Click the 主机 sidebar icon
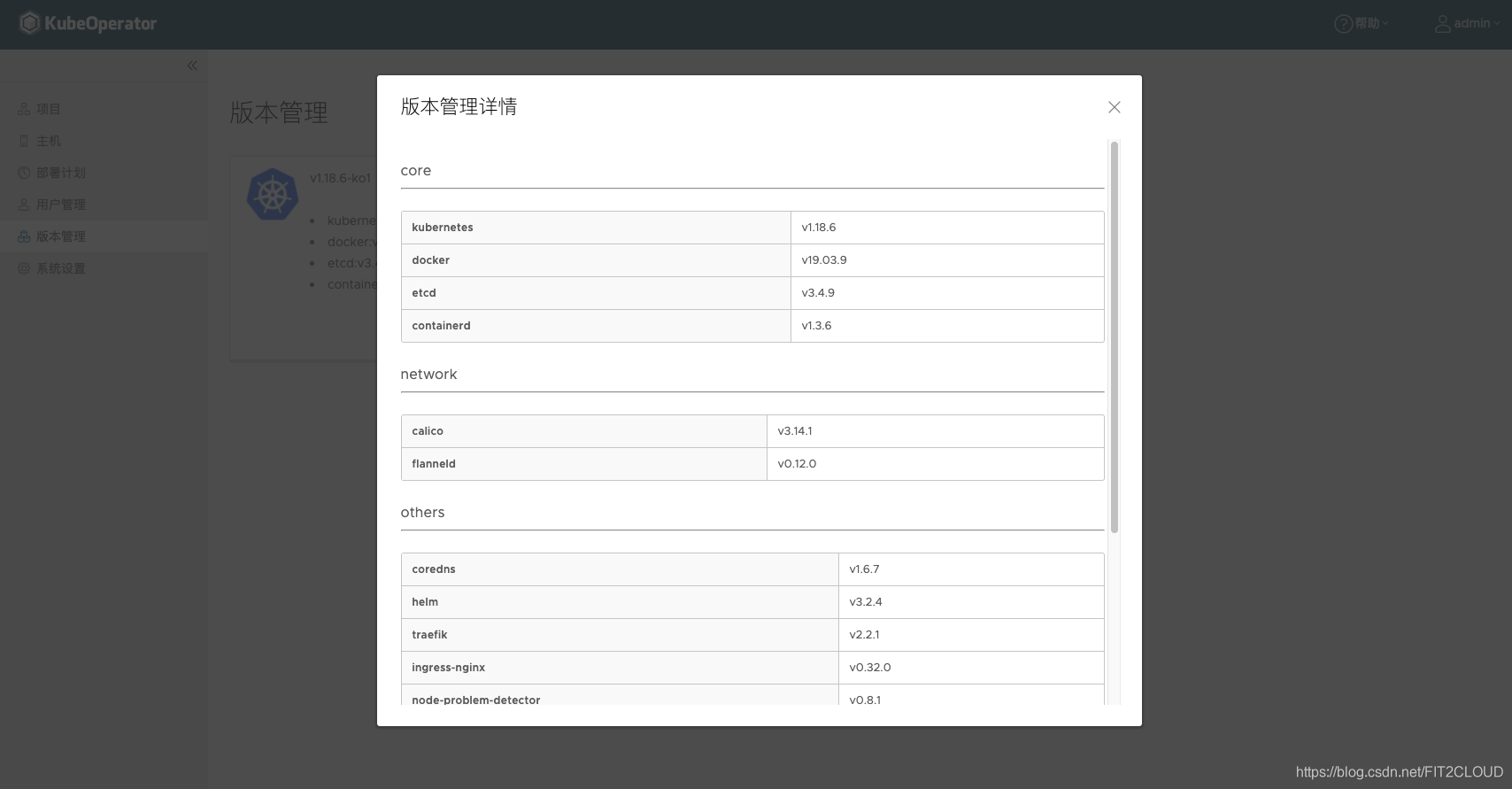This screenshot has height=789, width=1512. click(x=24, y=141)
